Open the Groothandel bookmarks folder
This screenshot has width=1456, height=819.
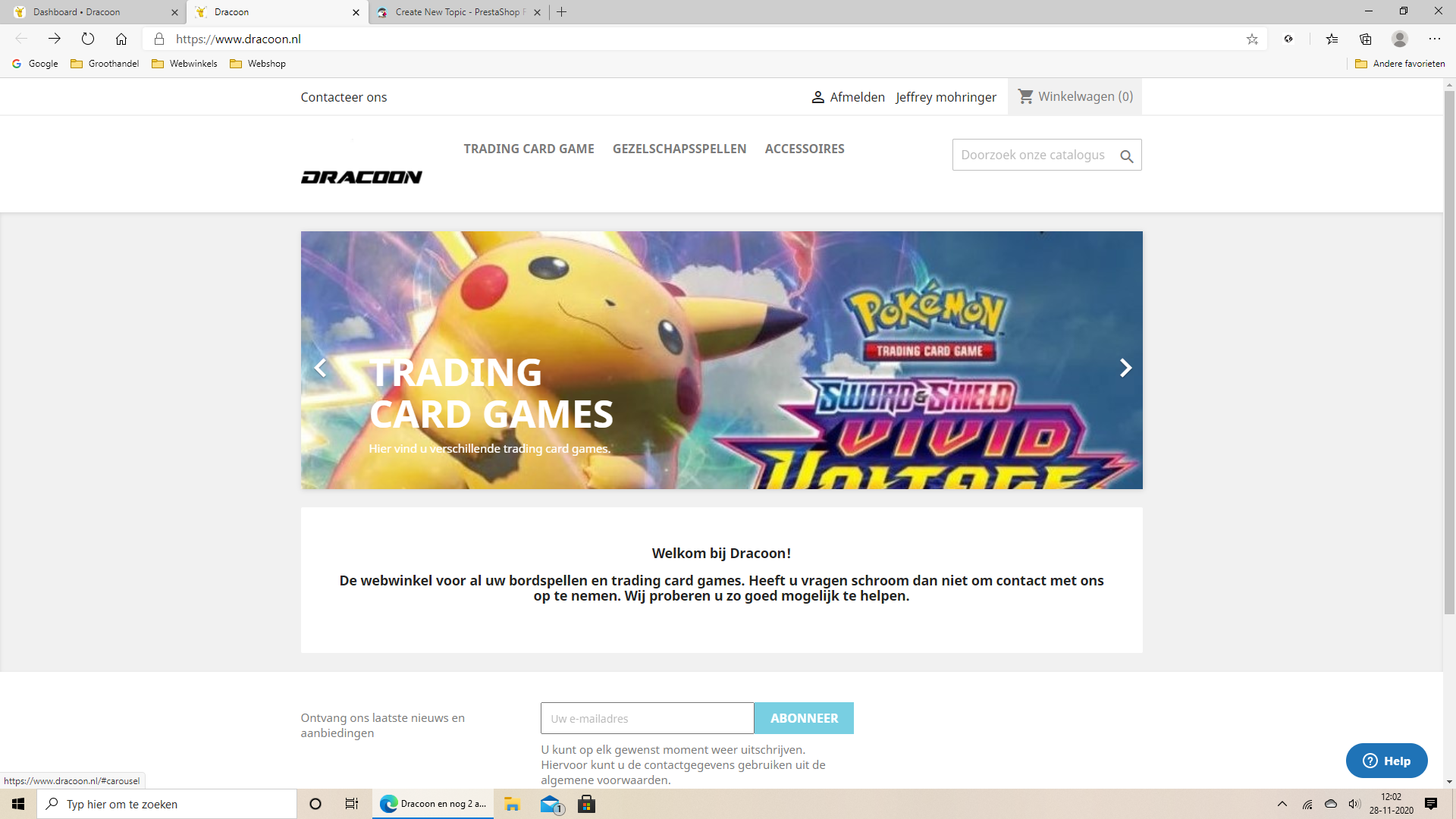[x=105, y=64]
